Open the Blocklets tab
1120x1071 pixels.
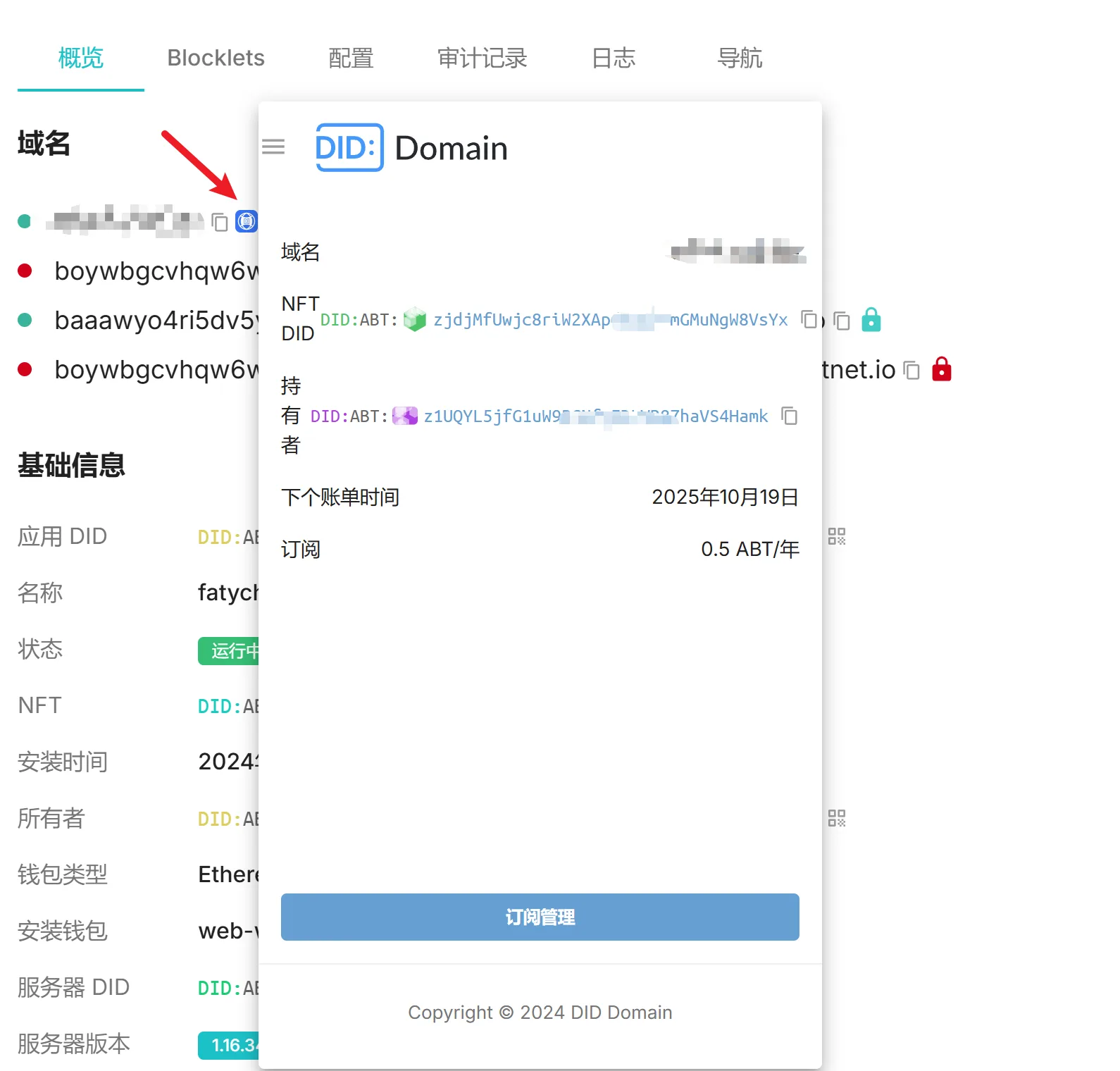point(216,58)
